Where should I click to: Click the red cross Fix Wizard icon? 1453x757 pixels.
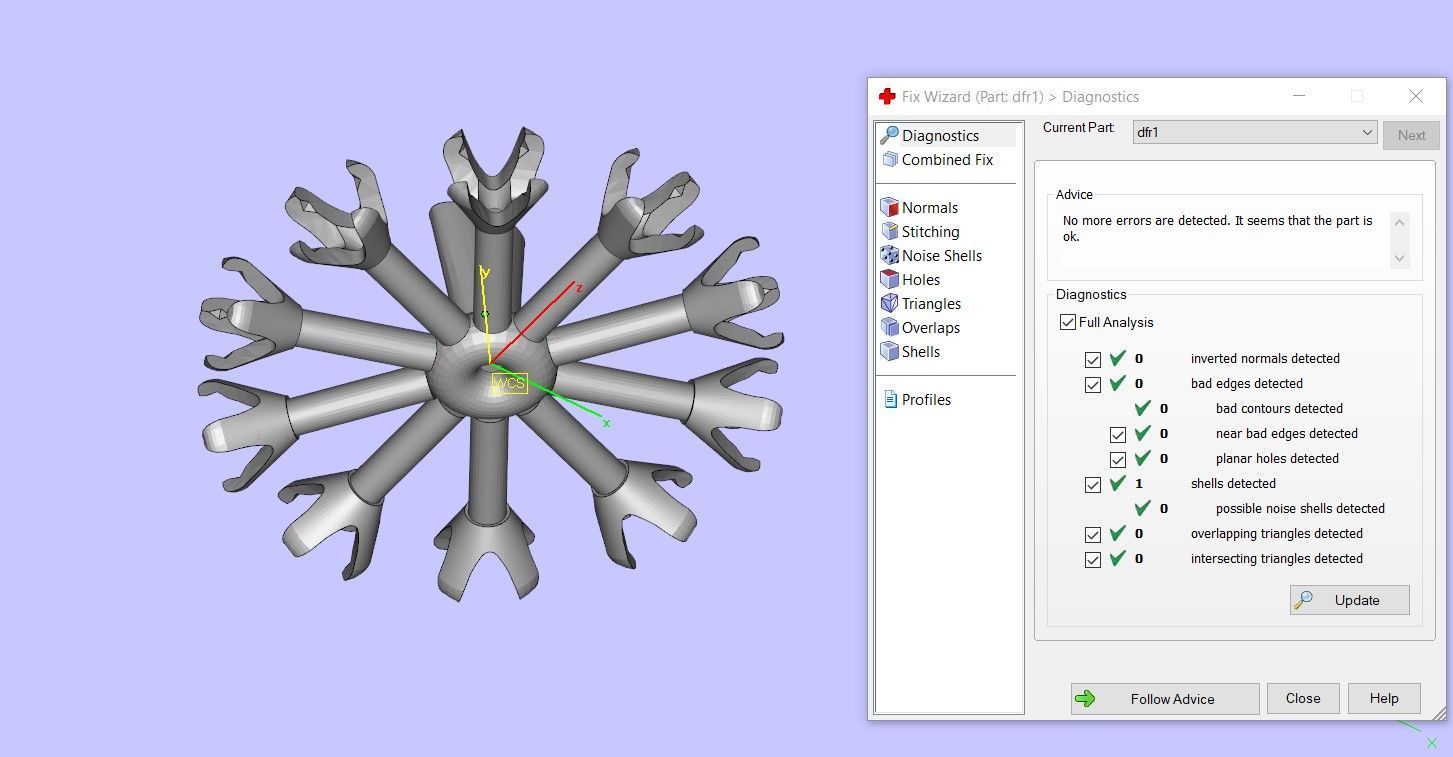point(887,96)
